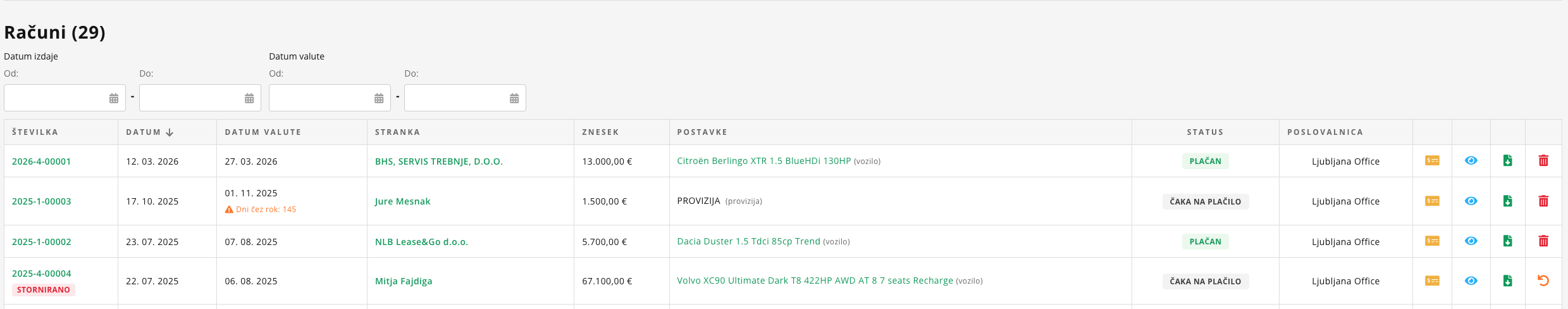
Task: Open invoice number 2025-1-00002 link
Action: (x=42, y=242)
